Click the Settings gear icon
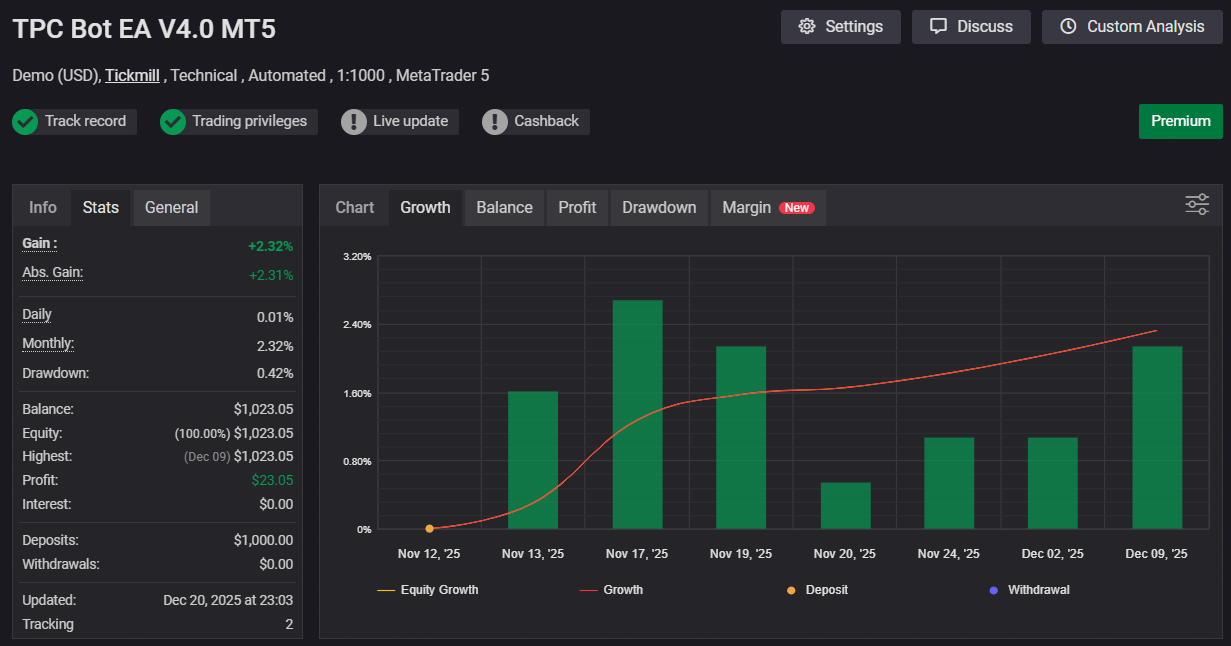1231x646 pixels. tap(807, 27)
